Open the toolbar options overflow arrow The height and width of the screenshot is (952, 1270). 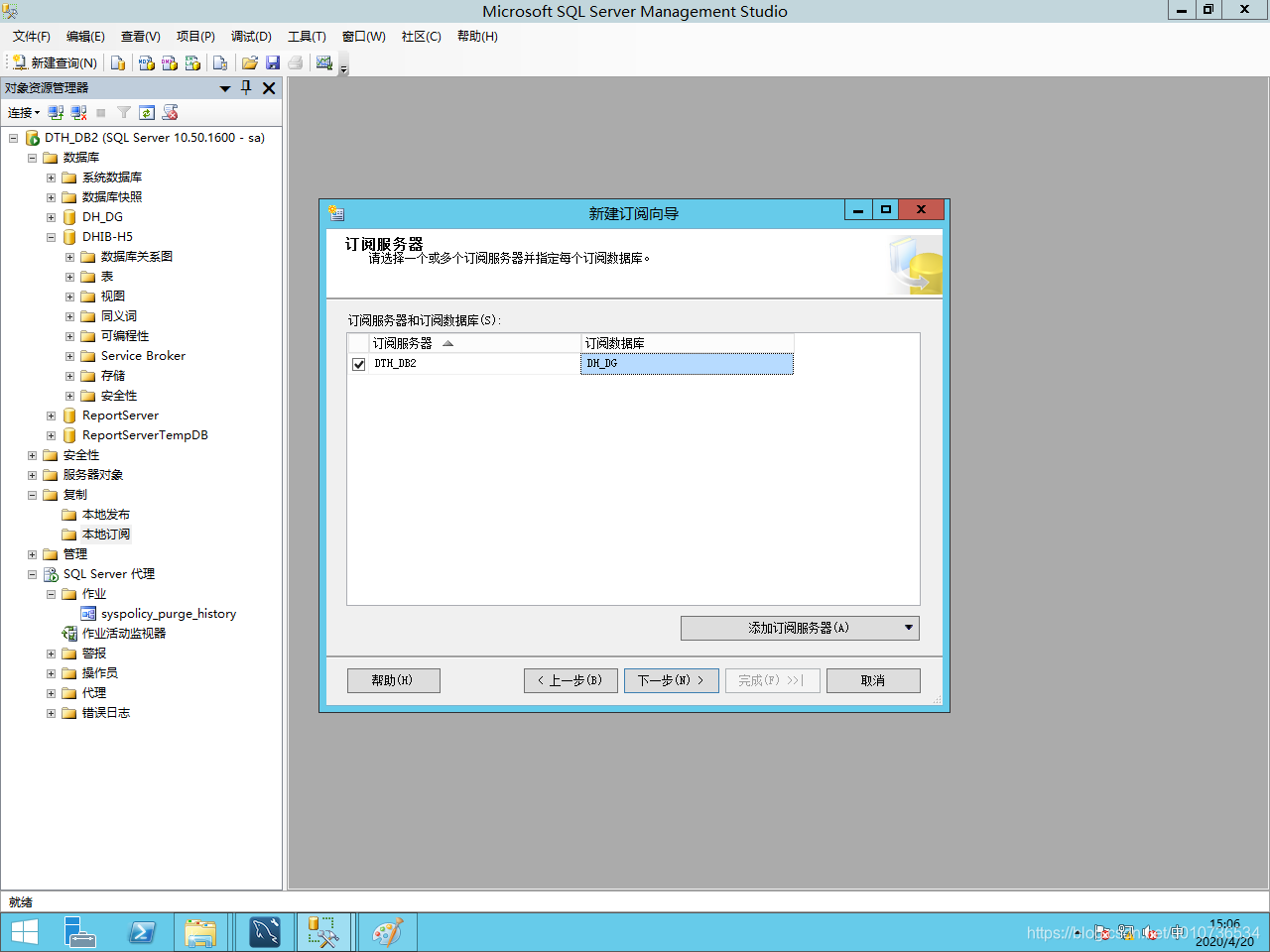344,68
